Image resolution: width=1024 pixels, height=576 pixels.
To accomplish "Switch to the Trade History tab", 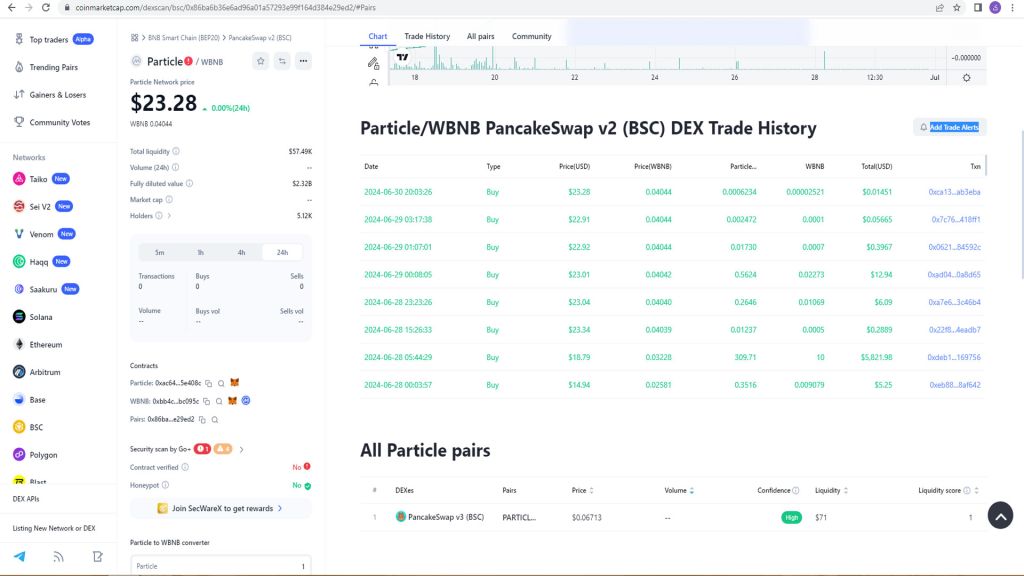I will point(427,36).
